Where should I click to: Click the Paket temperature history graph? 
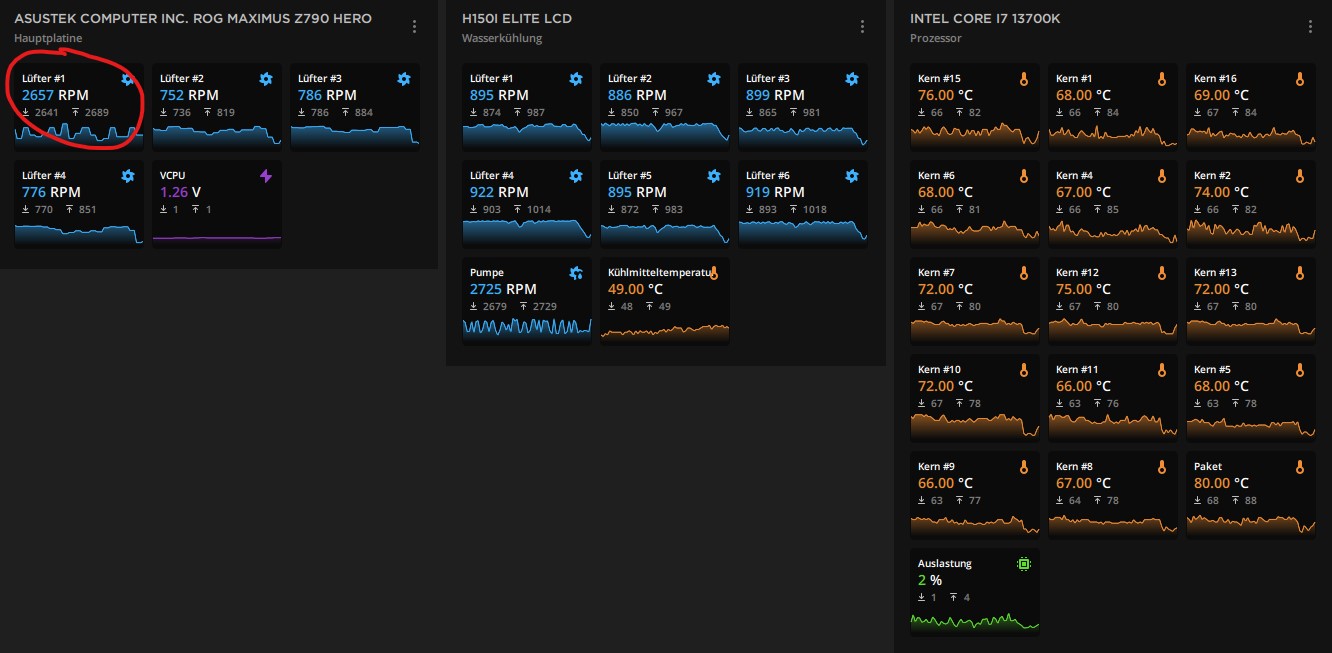pyautogui.click(x=1251, y=523)
